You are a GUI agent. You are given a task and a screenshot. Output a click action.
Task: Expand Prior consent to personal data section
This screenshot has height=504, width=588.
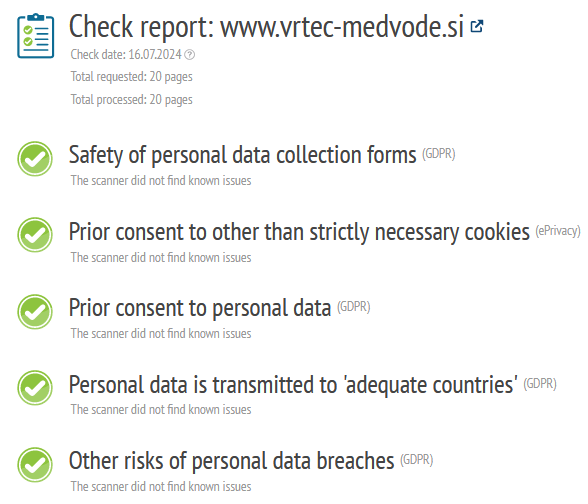pos(200,308)
